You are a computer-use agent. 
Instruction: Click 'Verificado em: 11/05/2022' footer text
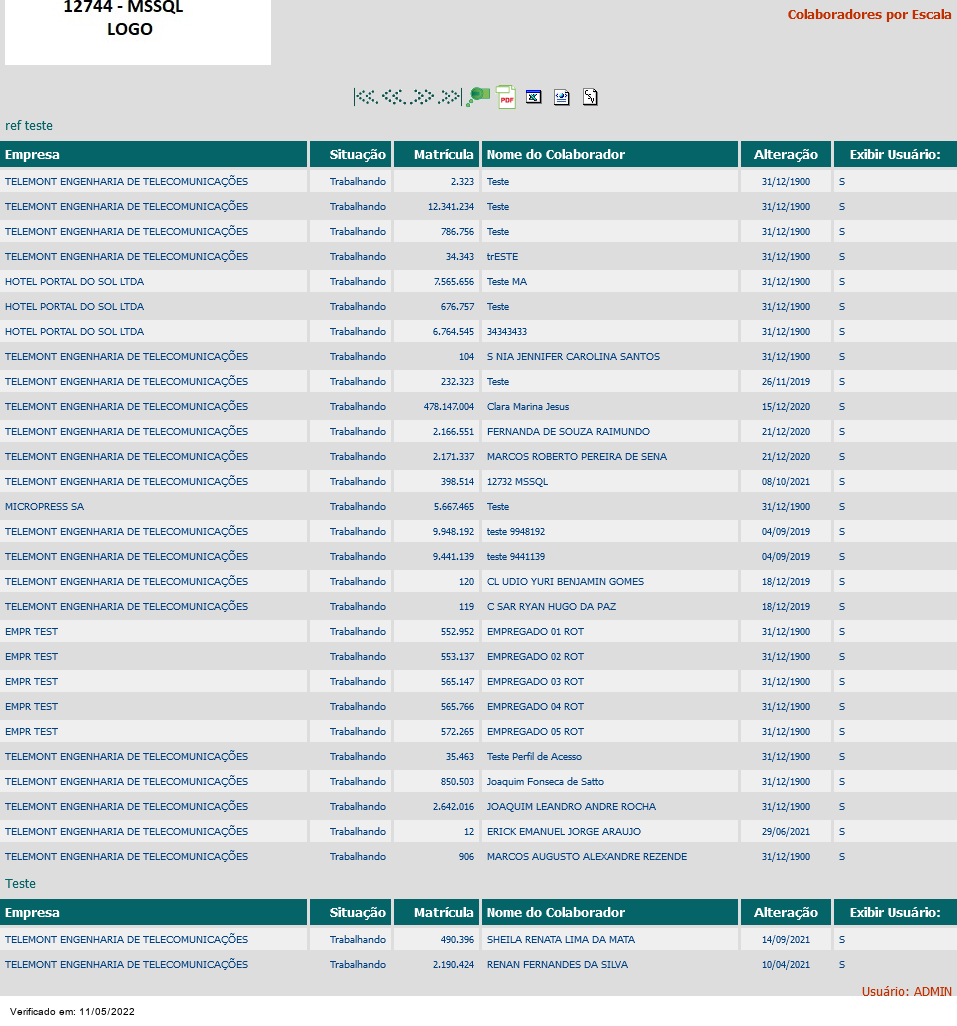[72, 1012]
